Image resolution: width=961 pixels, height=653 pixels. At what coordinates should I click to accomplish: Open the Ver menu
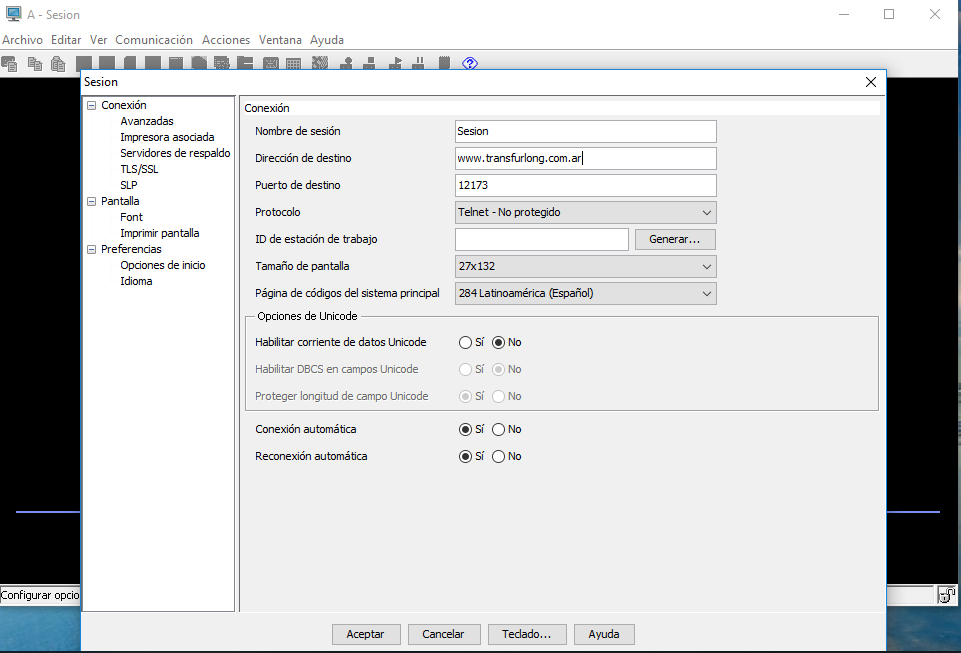click(x=98, y=40)
